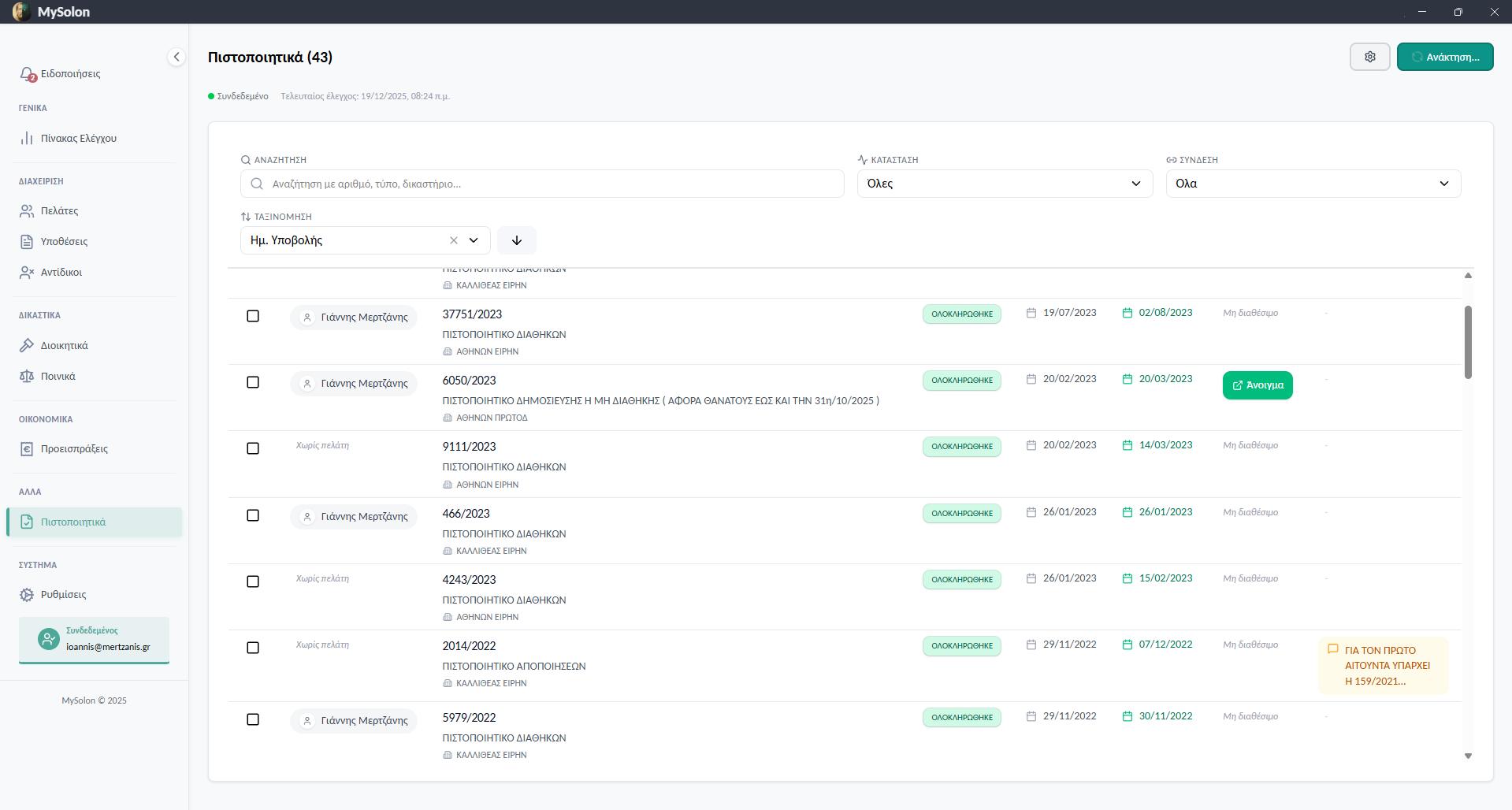
Task: Tick the checkbox for certificate 9111/2023
Action: click(x=253, y=448)
